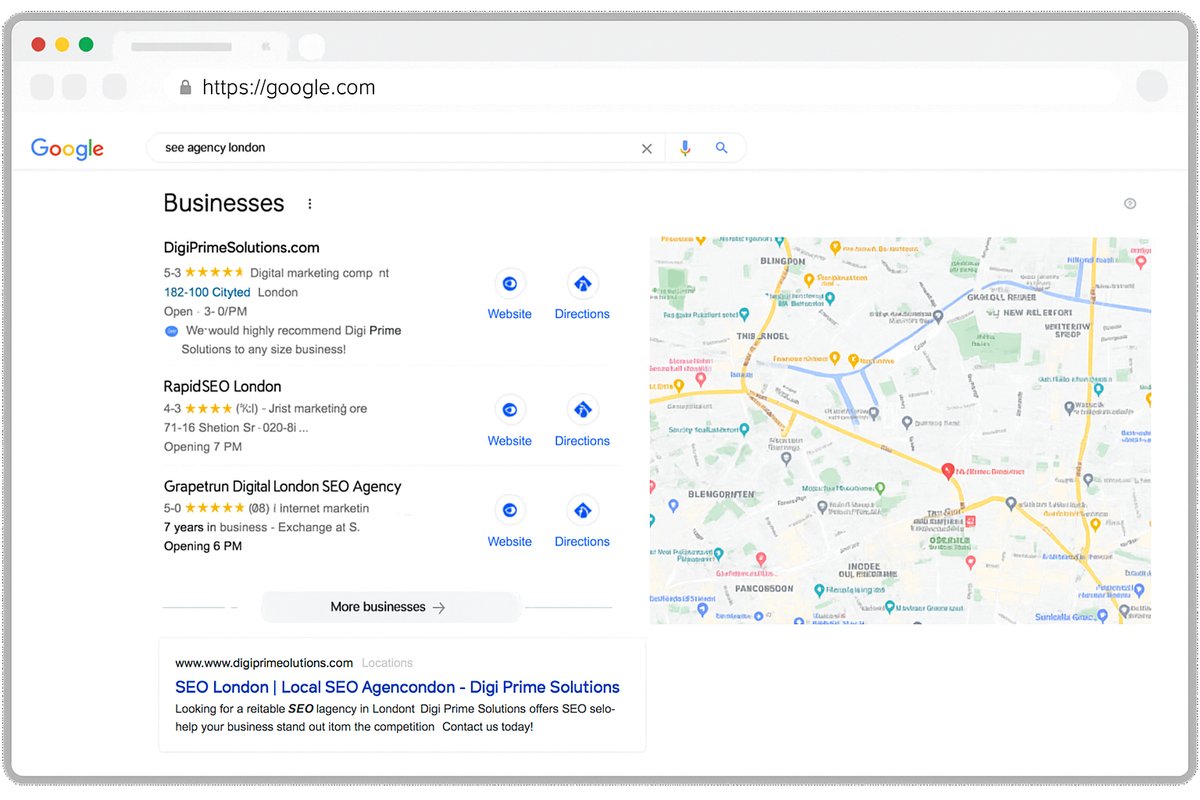Select the 'Businesses' heading text
1200x800 pixels.
tap(224, 203)
